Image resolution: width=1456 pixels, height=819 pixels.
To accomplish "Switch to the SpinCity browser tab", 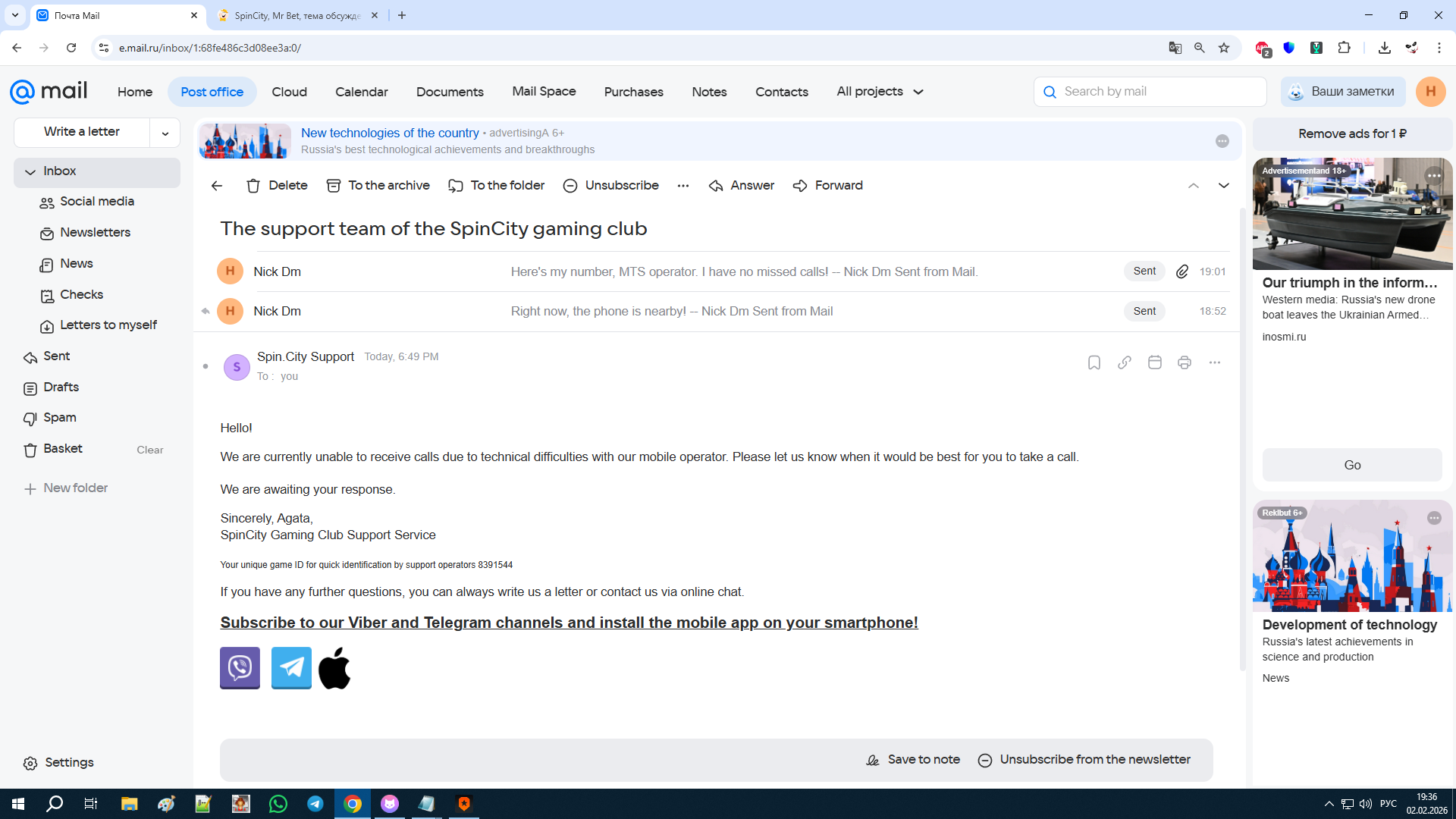I will click(x=297, y=15).
